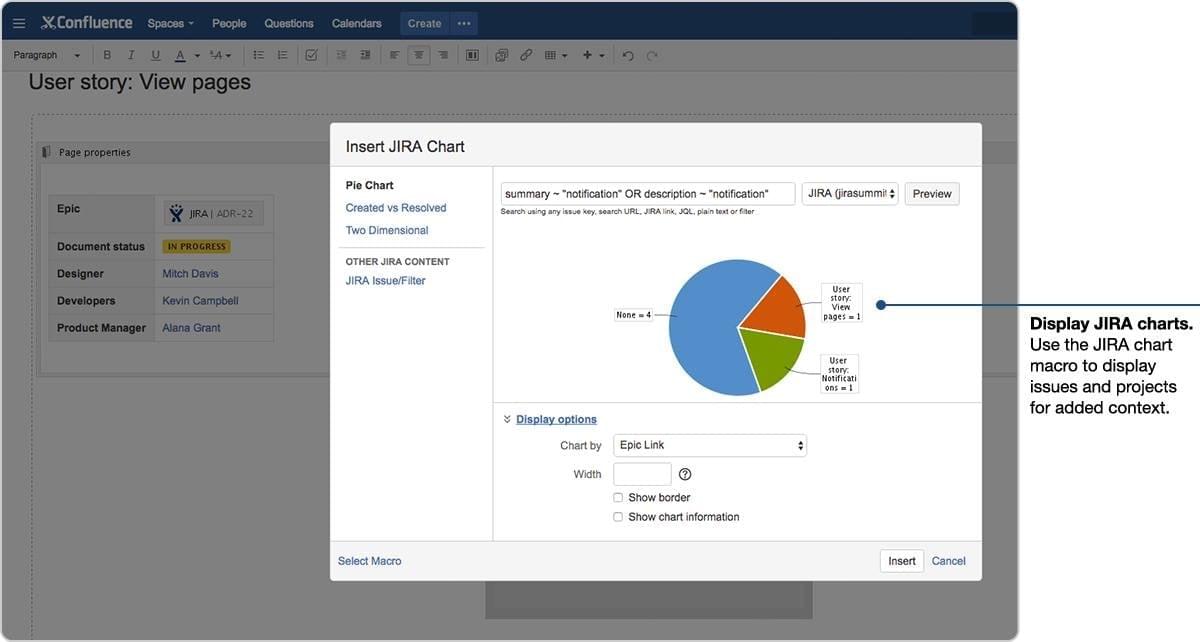1200x642 pixels.
Task: Open the page layout tool
Action: point(472,55)
